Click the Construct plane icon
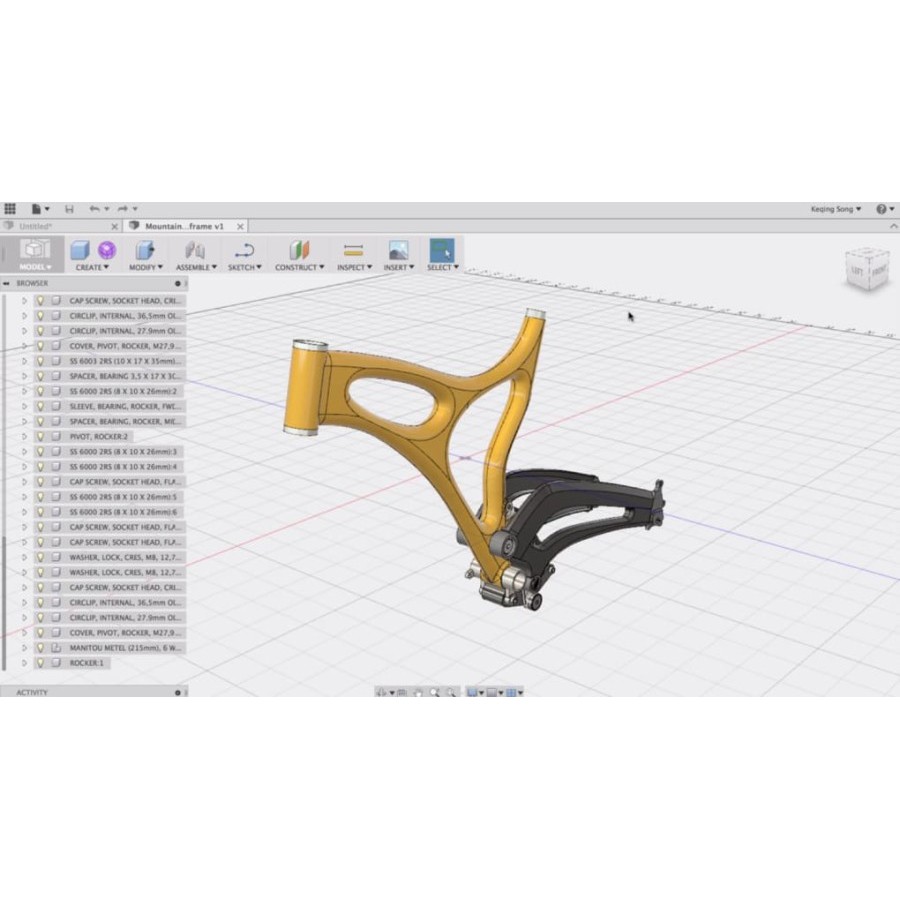900x900 pixels. click(x=296, y=250)
